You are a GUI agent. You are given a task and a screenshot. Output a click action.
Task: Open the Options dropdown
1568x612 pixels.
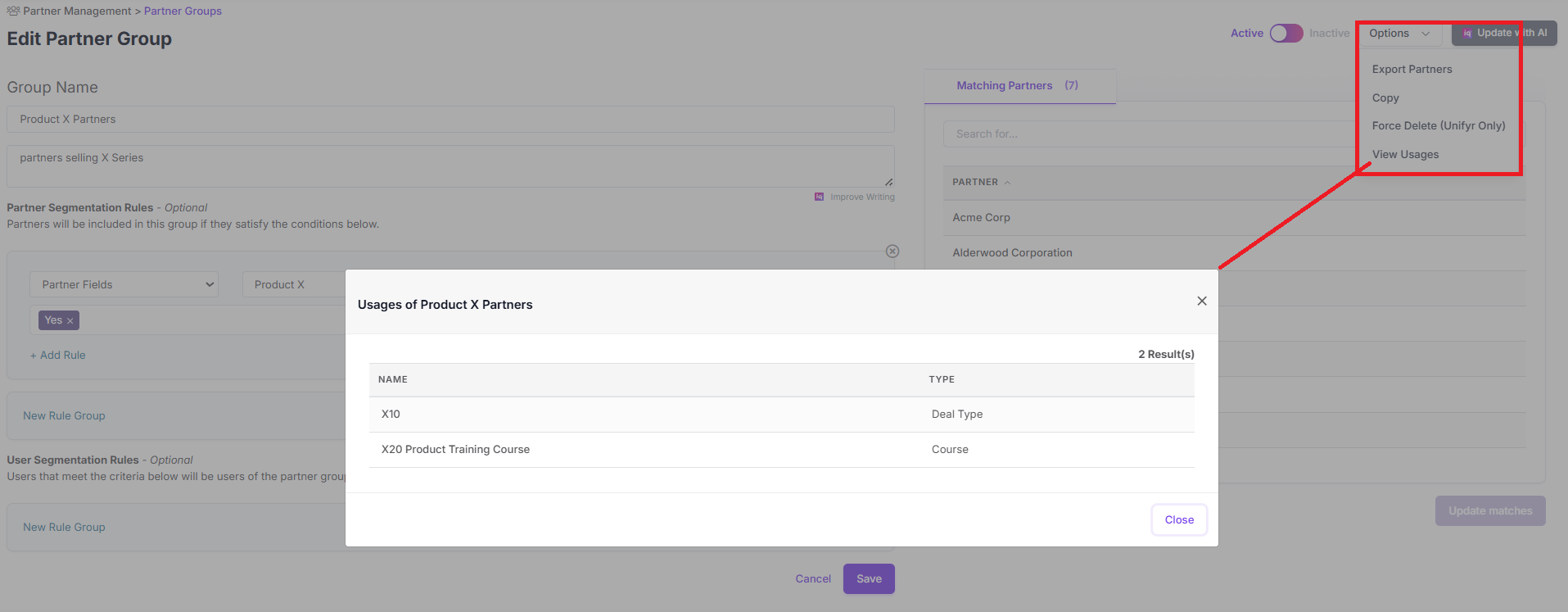[x=1399, y=34]
